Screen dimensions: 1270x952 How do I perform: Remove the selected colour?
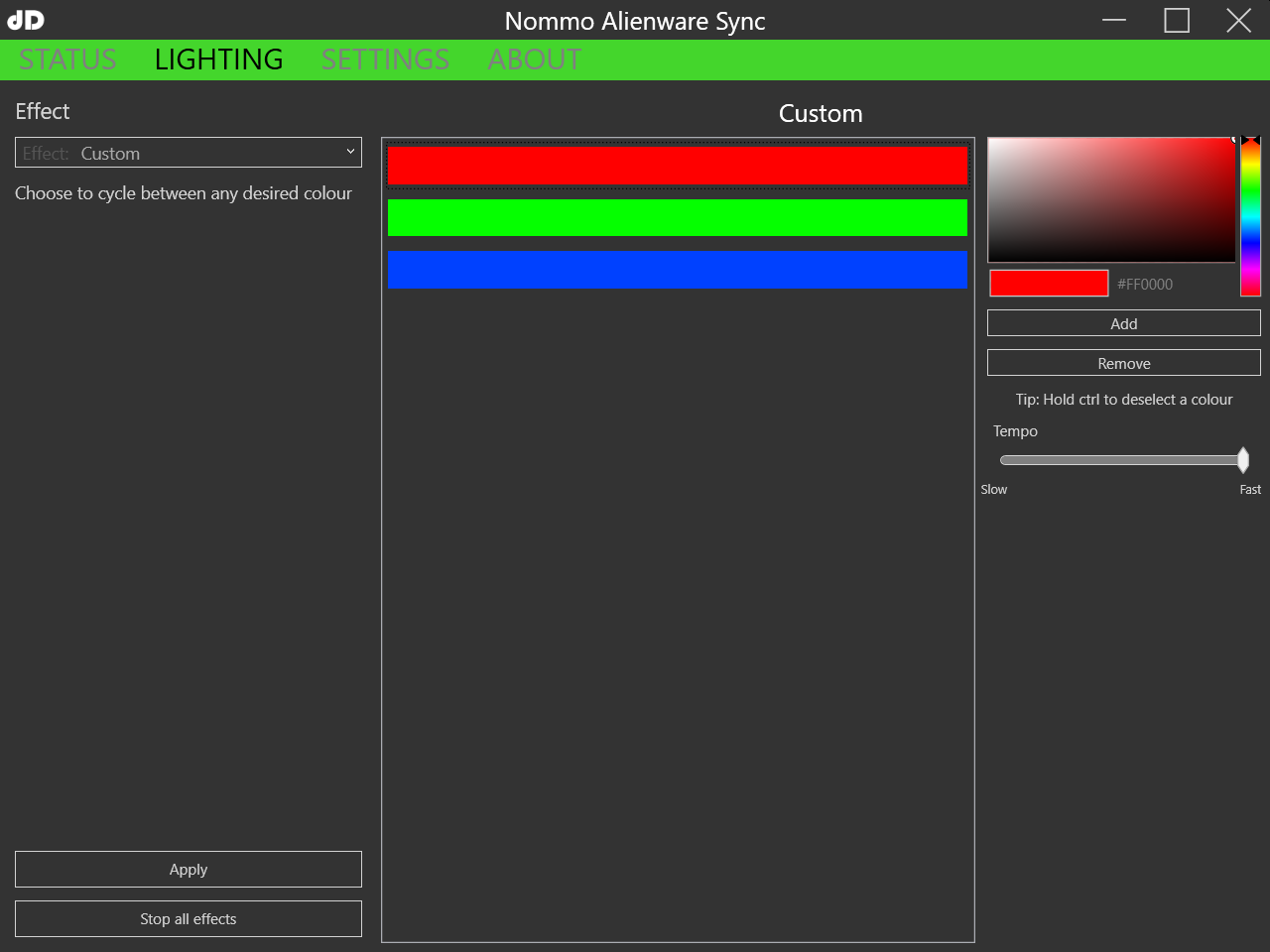pyautogui.click(x=1123, y=362)
